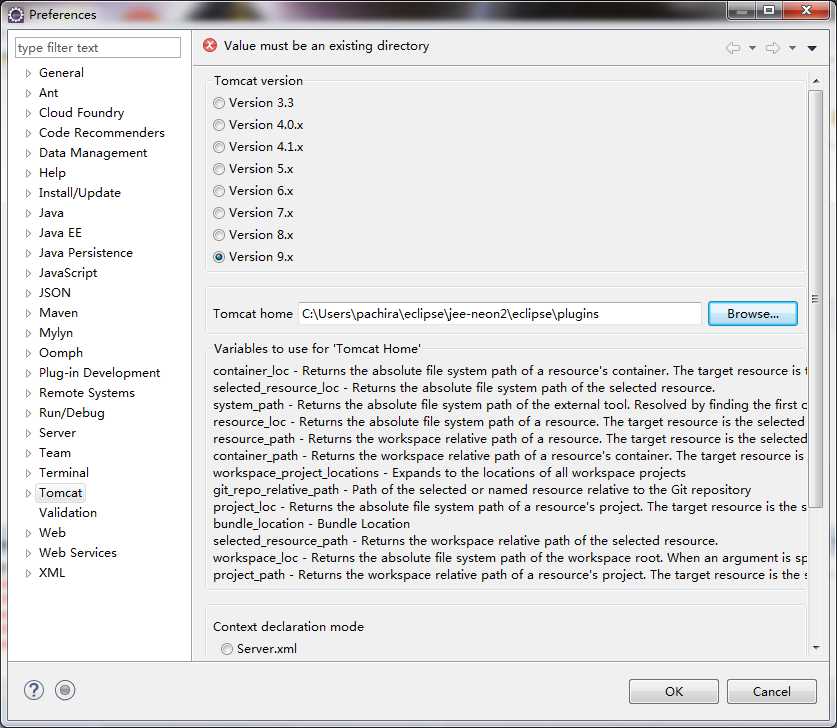
Task: Open Install/Update preferences
Action: tap(80, 193)
